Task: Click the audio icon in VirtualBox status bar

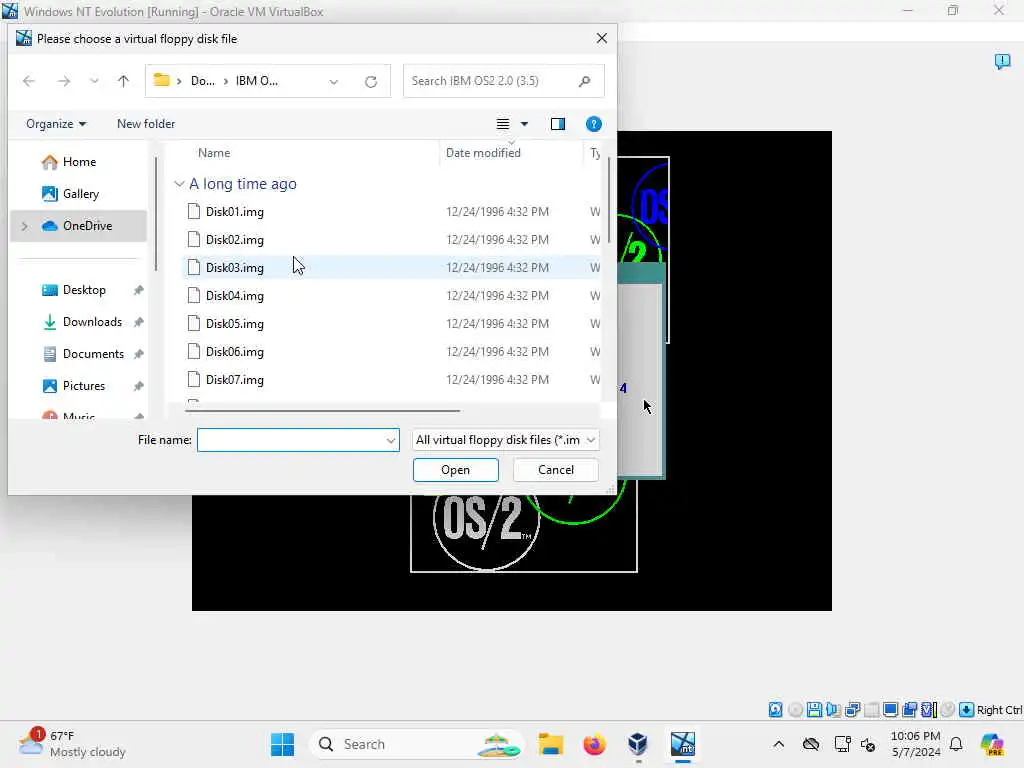Action: pos(833,709)
